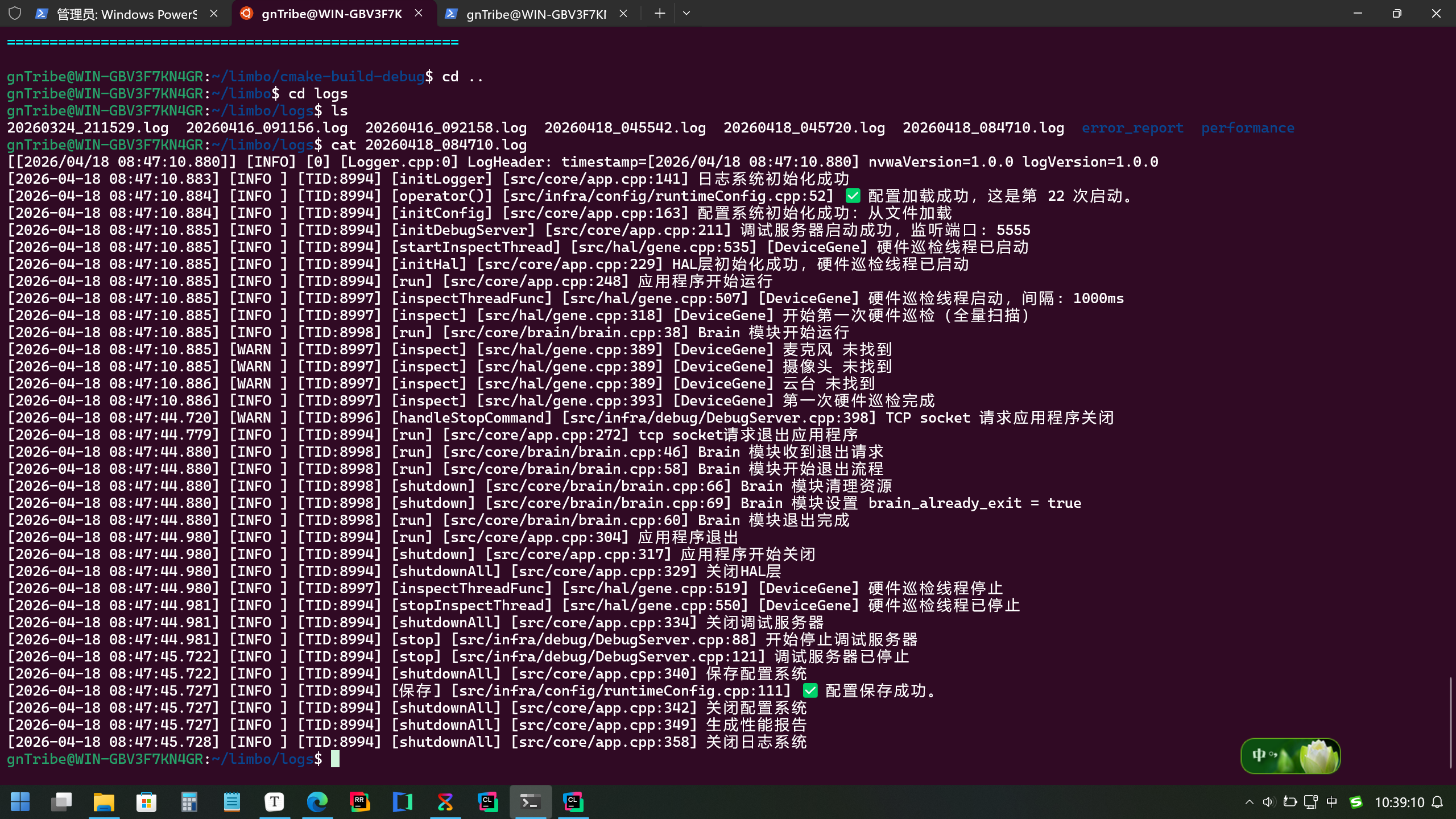This screenshot has width=1456, height=819.
Task: Click the 20260416_092158.log filename
Action: point(446,128)
